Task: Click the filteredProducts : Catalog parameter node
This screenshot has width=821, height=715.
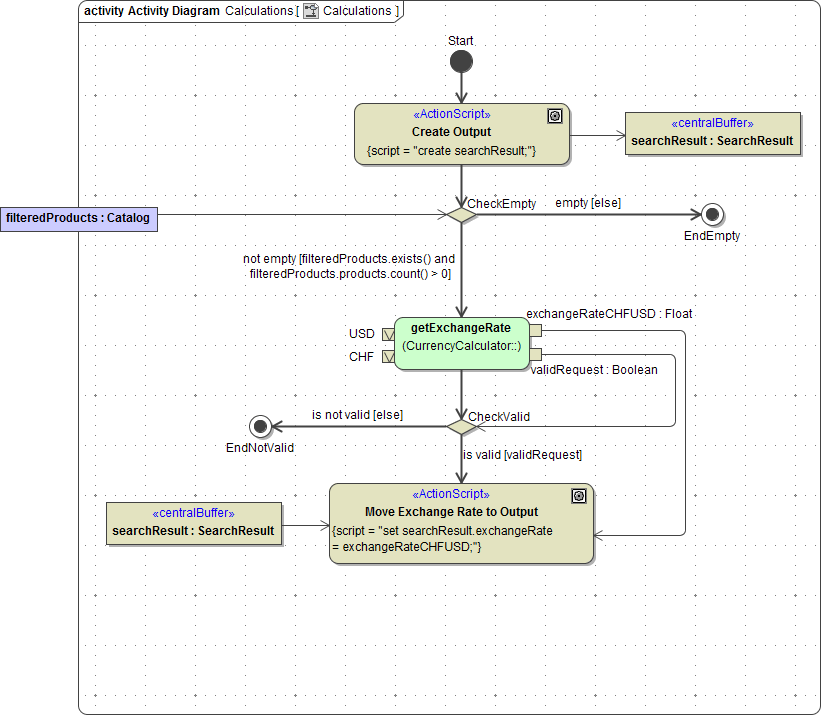Action: [x=79, y=218]
